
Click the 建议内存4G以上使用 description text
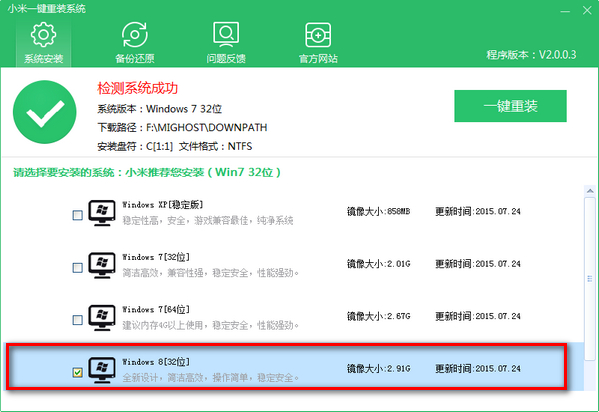pos(210,325)
